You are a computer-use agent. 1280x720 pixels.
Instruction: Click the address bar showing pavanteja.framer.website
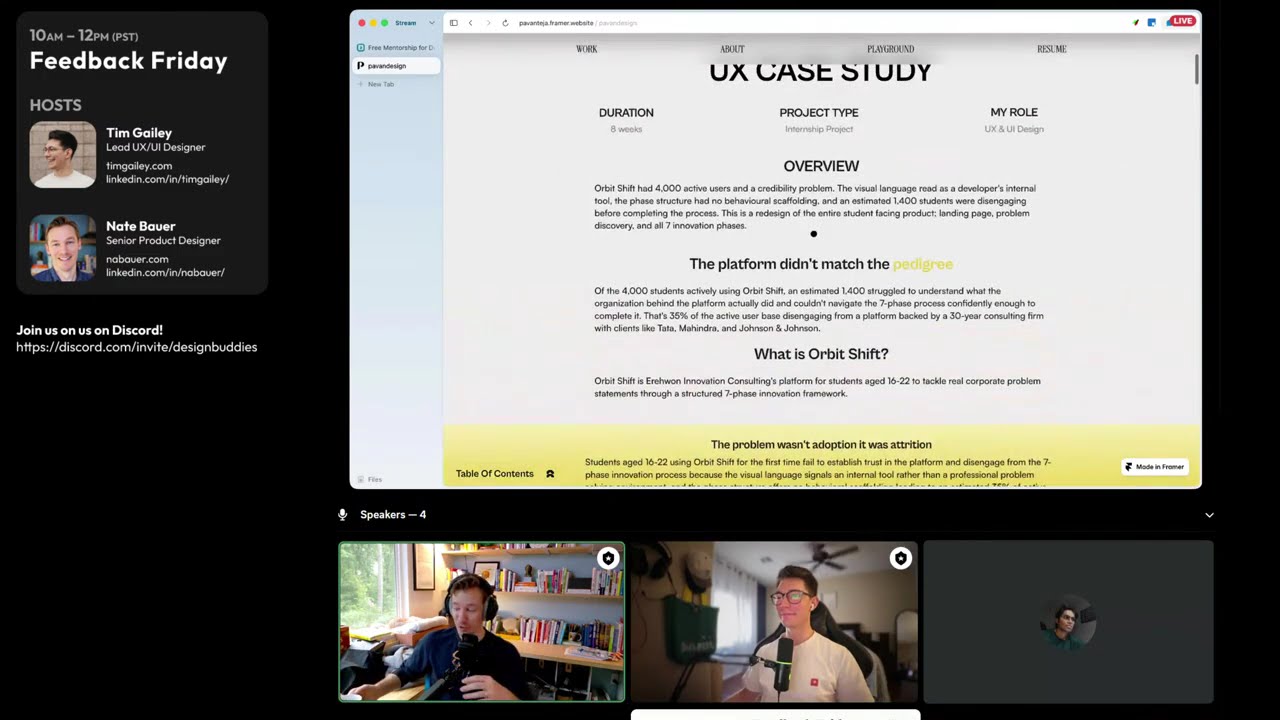pyautogui.click(x=578, y=23)
